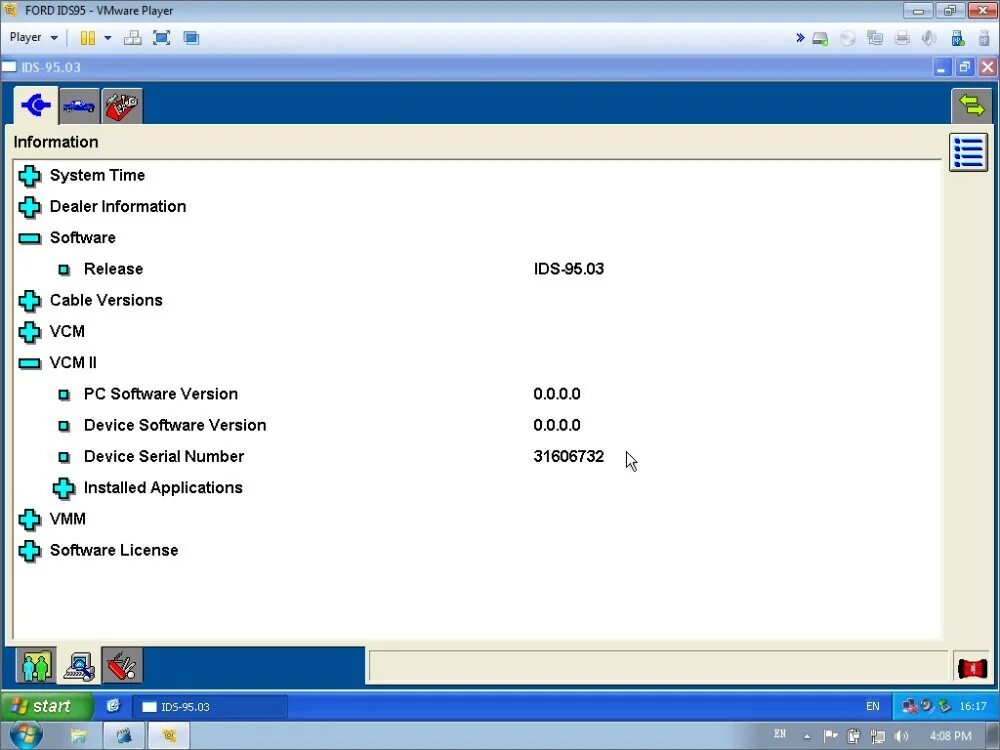
Task: Click the VMware sound card icon
Action: (929, 39)
